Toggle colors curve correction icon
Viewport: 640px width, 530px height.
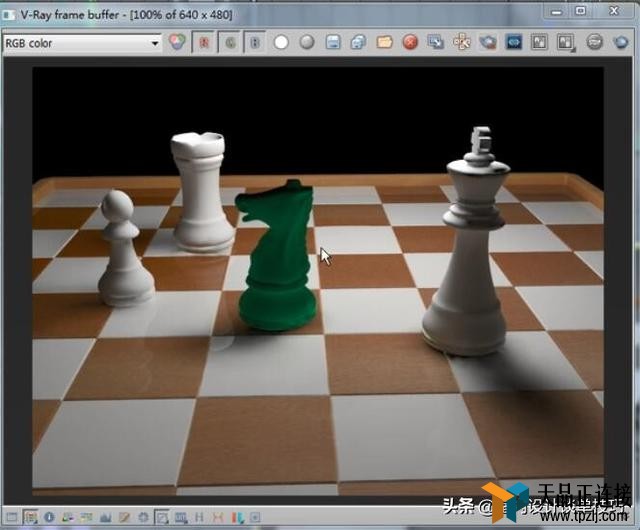coord(86,517)
